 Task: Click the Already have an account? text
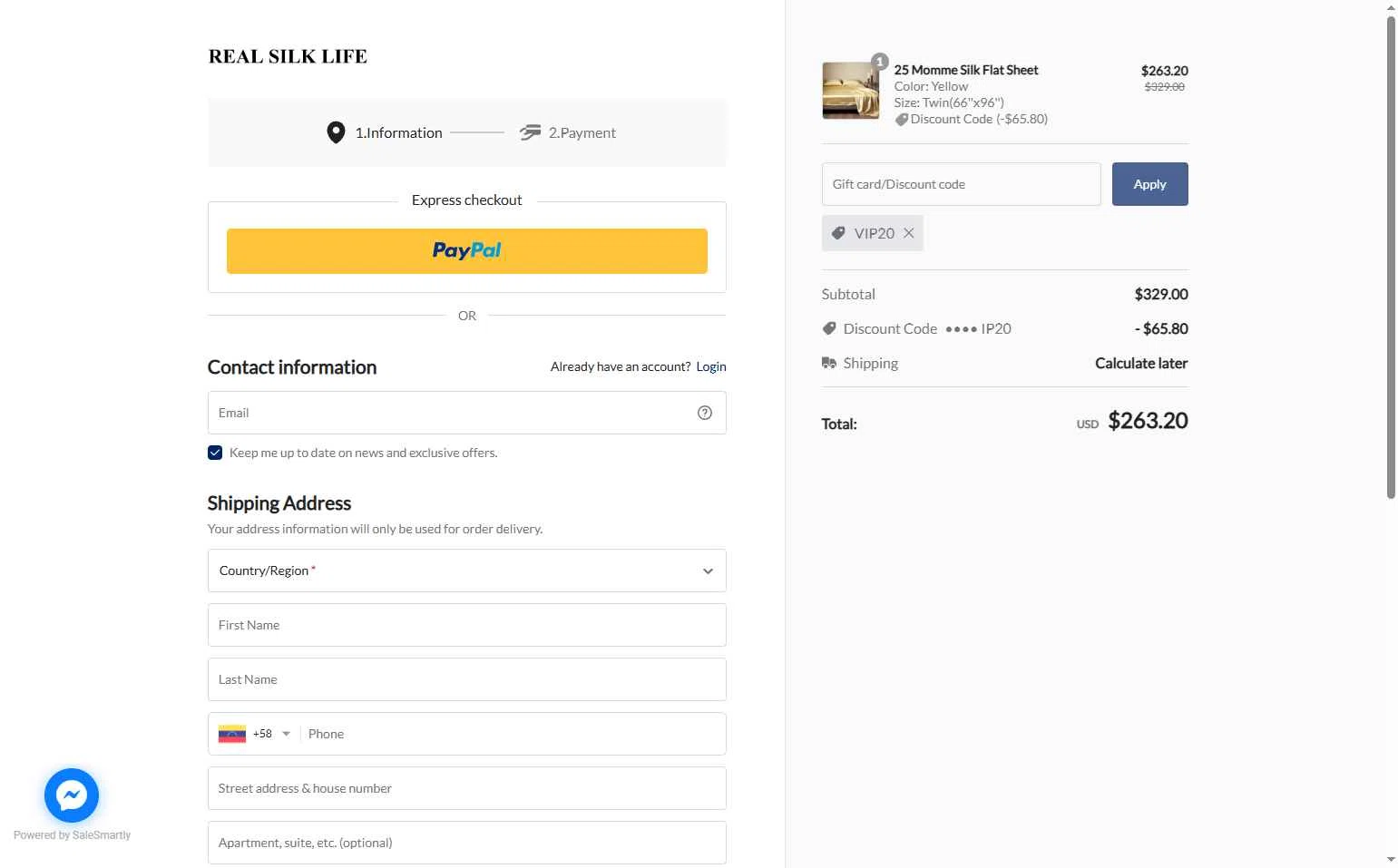[x=621, y=366]
